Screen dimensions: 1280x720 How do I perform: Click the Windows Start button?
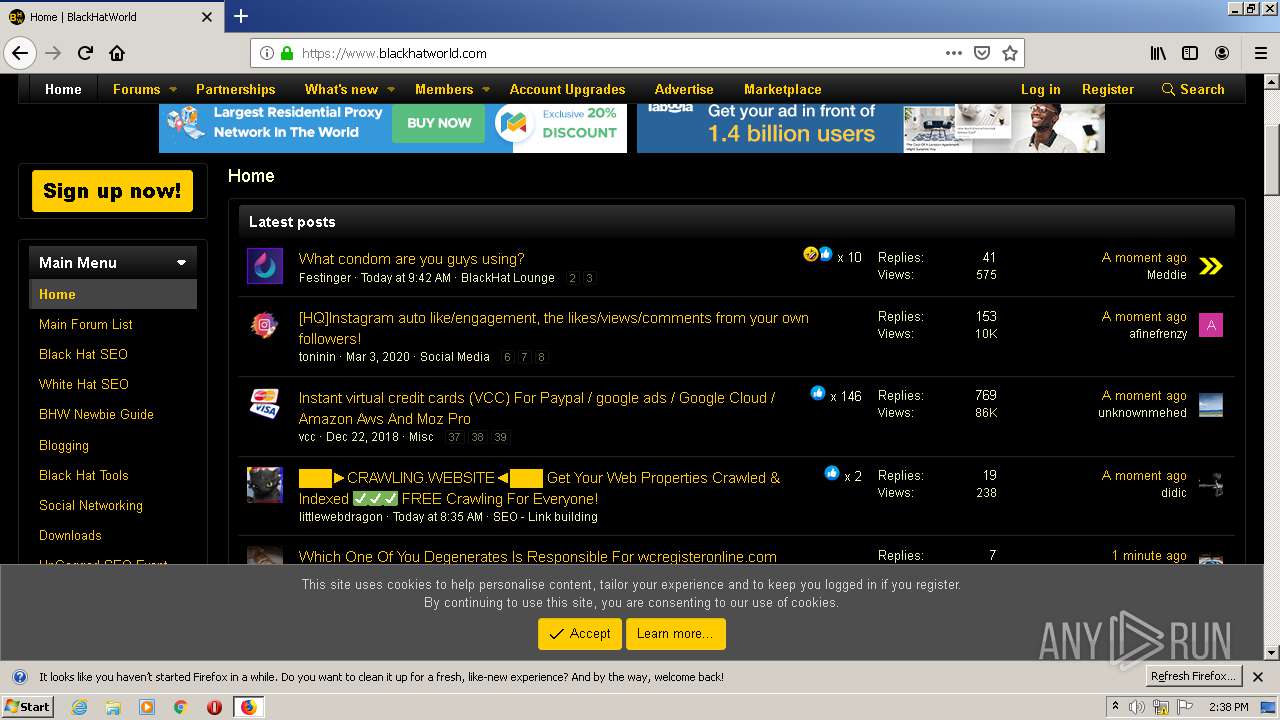tap(27, 707)
